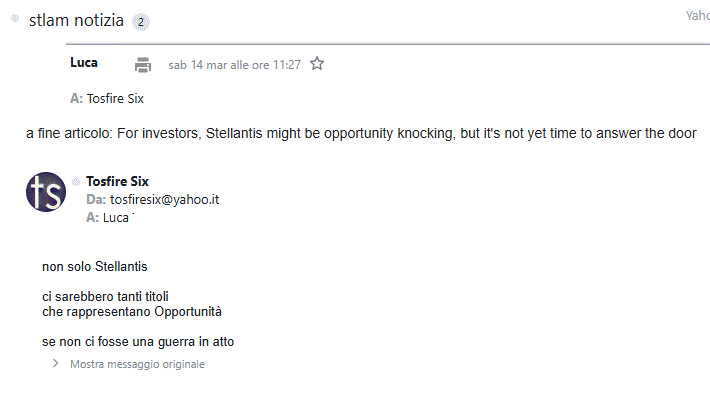Click the "guerra in atto" closing line
710x406 pixels.
point(138,341)
